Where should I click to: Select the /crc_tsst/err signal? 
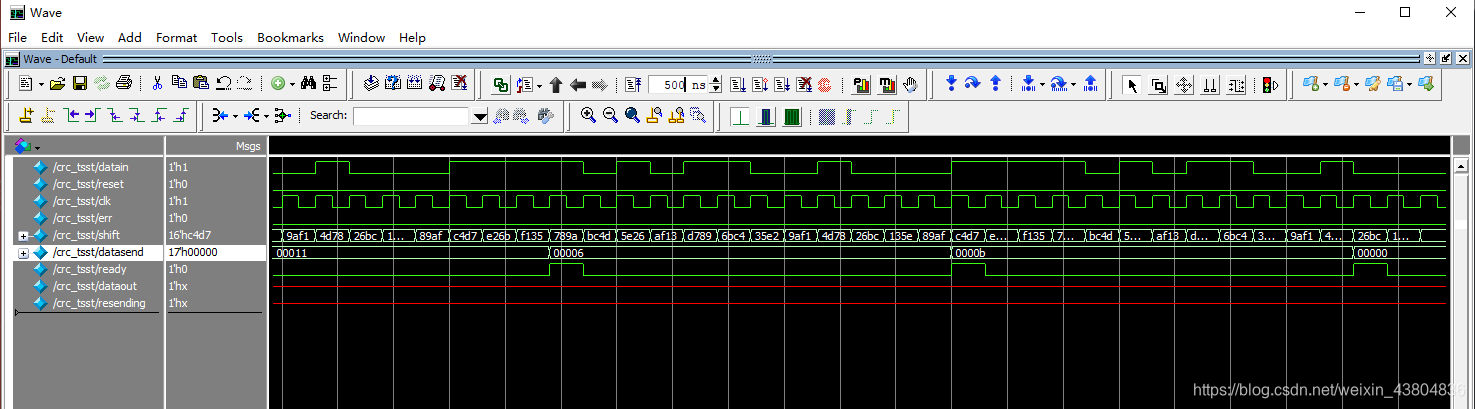coord(82,218)
